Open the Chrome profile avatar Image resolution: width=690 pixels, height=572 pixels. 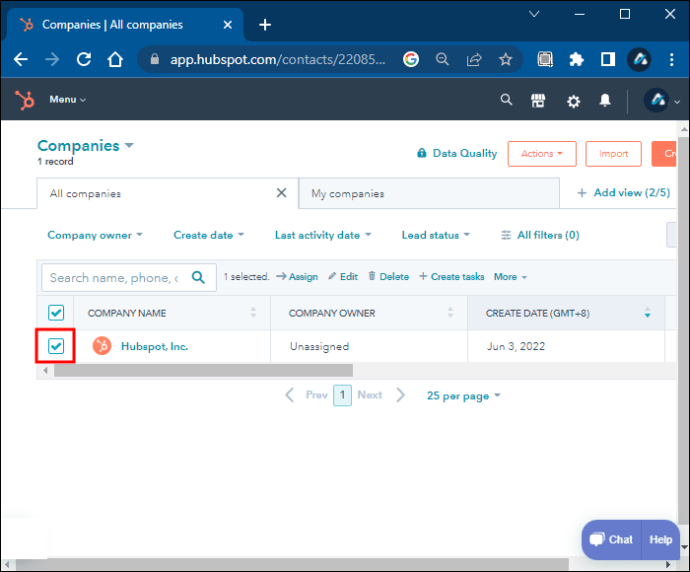point(639,59)
